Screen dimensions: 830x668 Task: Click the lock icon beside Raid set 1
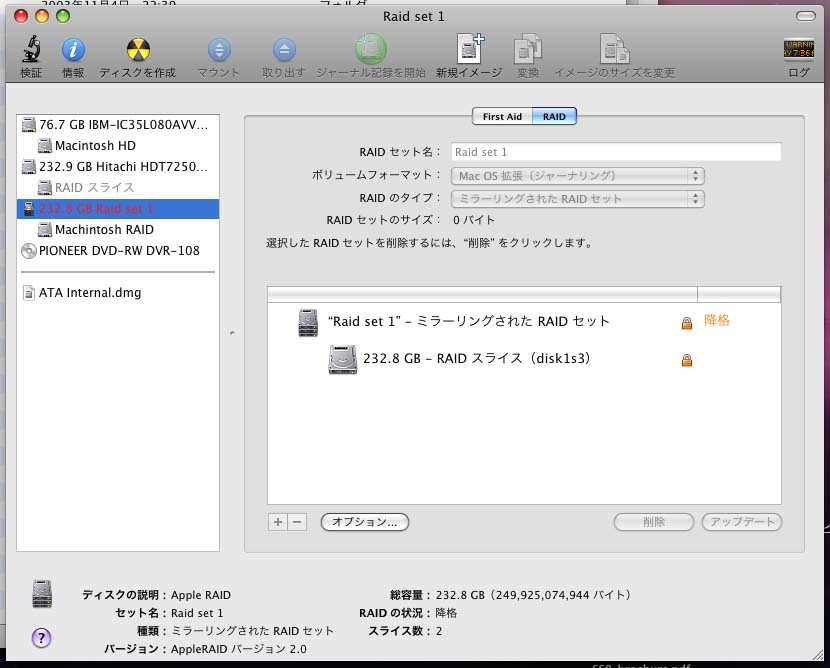[686, 323]
